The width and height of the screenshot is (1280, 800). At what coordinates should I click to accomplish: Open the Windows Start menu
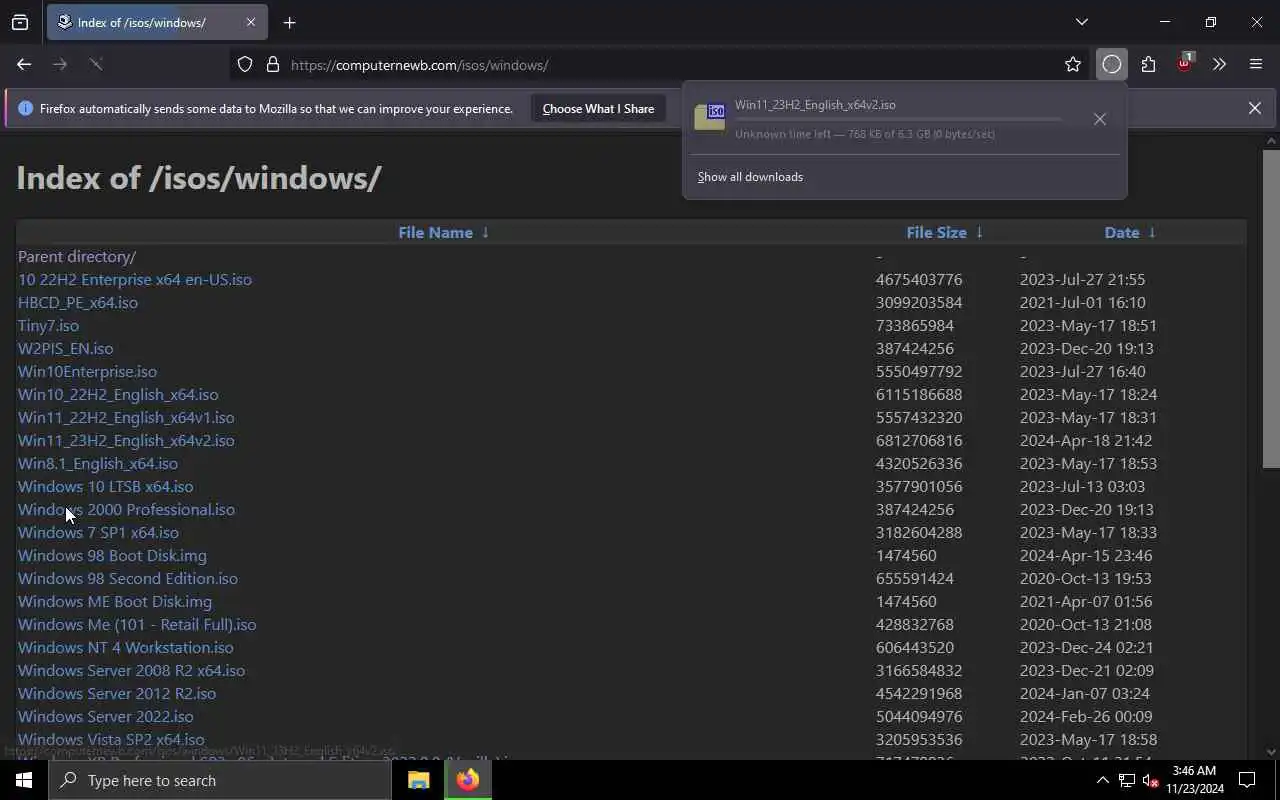(x=24, y=780)
